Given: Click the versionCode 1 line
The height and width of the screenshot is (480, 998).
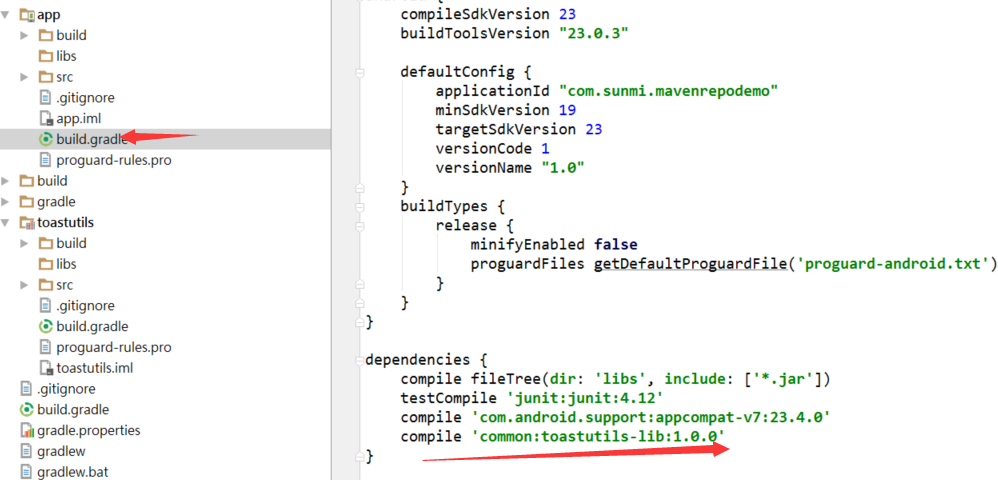Looking at the screenshot, I should (x=493, y=148).
